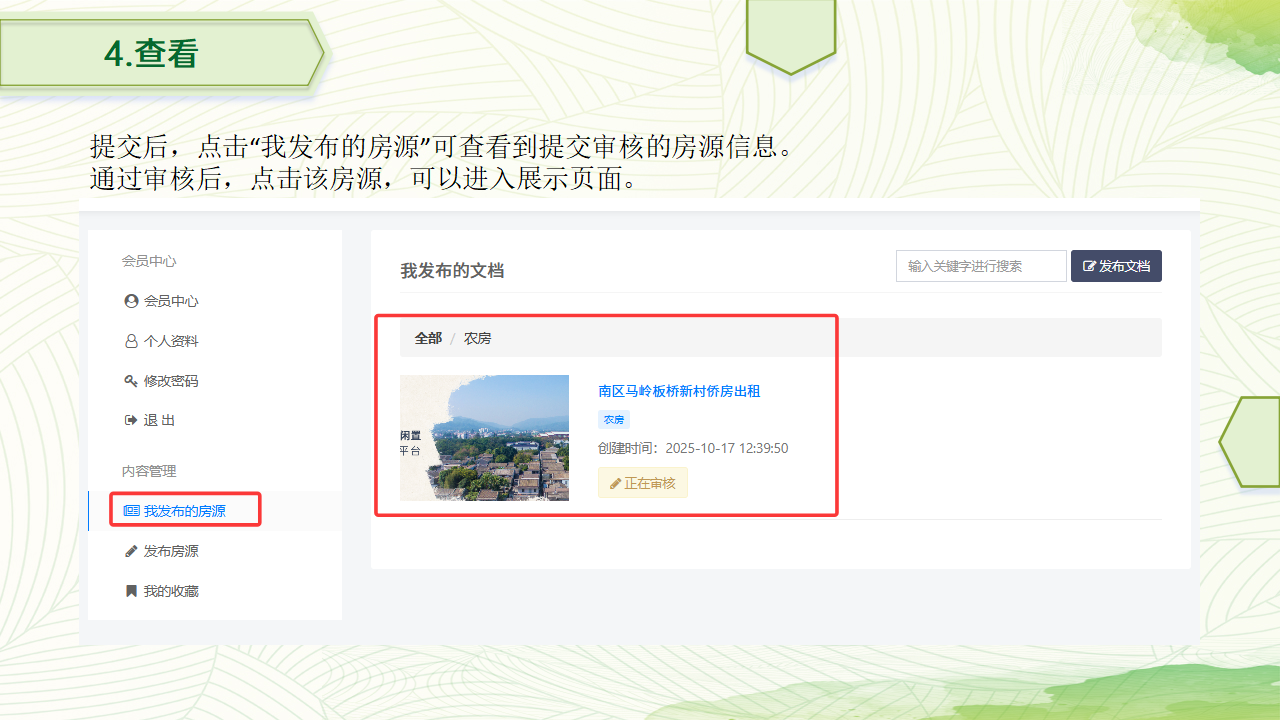Click the 内容管理 section label
Image resolution: width=1280 pixels, height=720 pixels.
coord(149,471)
